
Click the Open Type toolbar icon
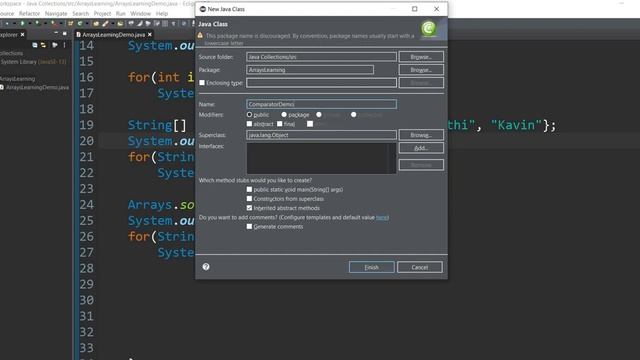96,23
